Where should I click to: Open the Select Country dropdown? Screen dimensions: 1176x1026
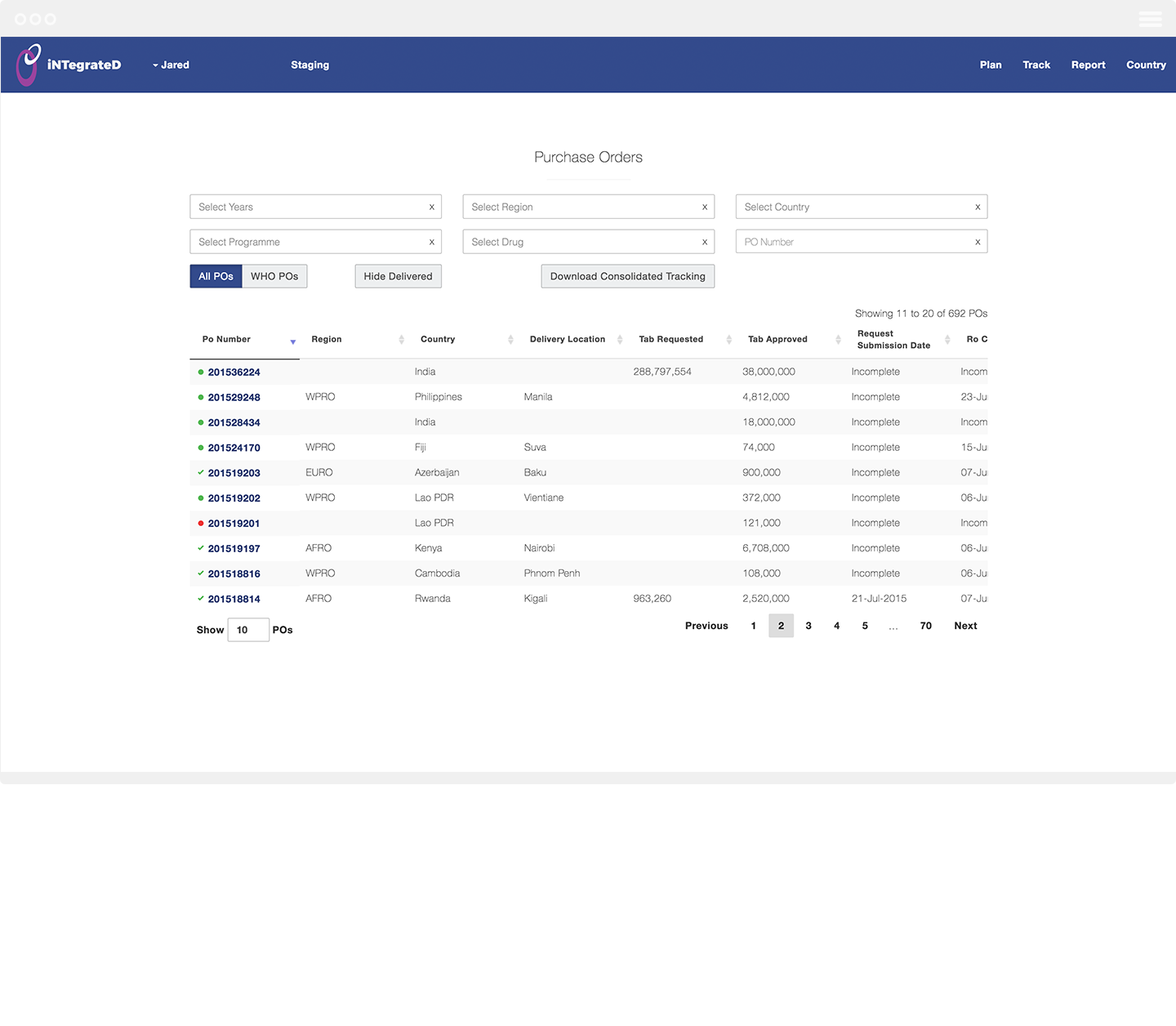(853, 207)
